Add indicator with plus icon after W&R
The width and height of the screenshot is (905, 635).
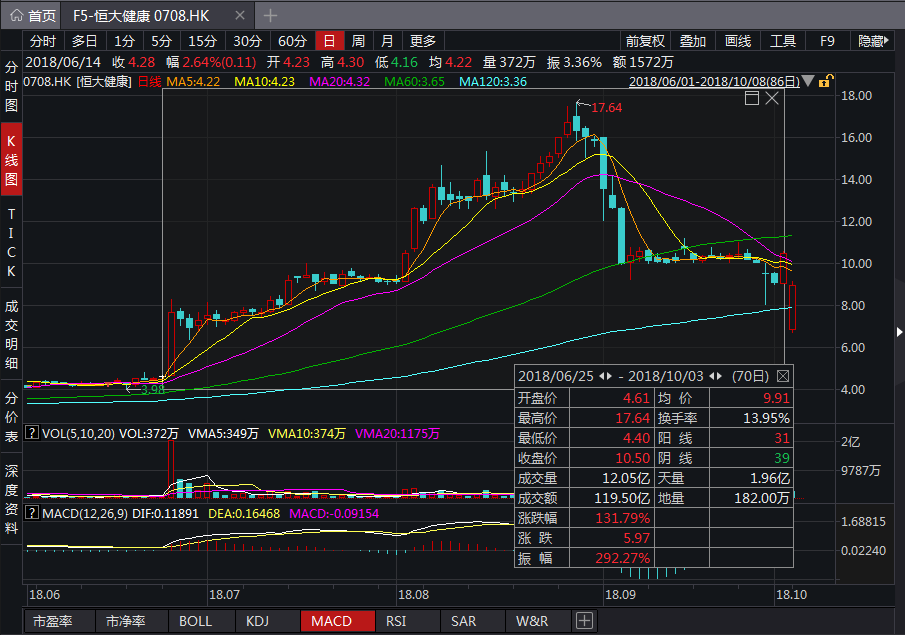coord(582,621)
